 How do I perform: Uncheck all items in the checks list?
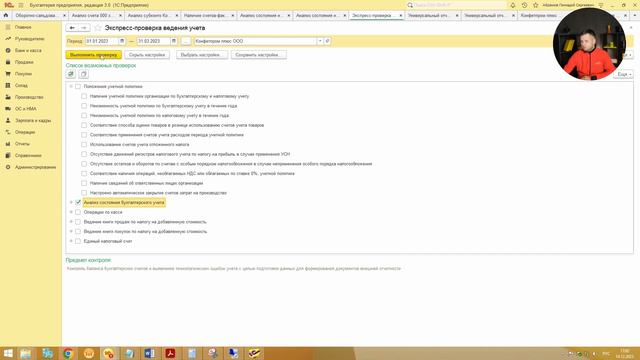83,74
